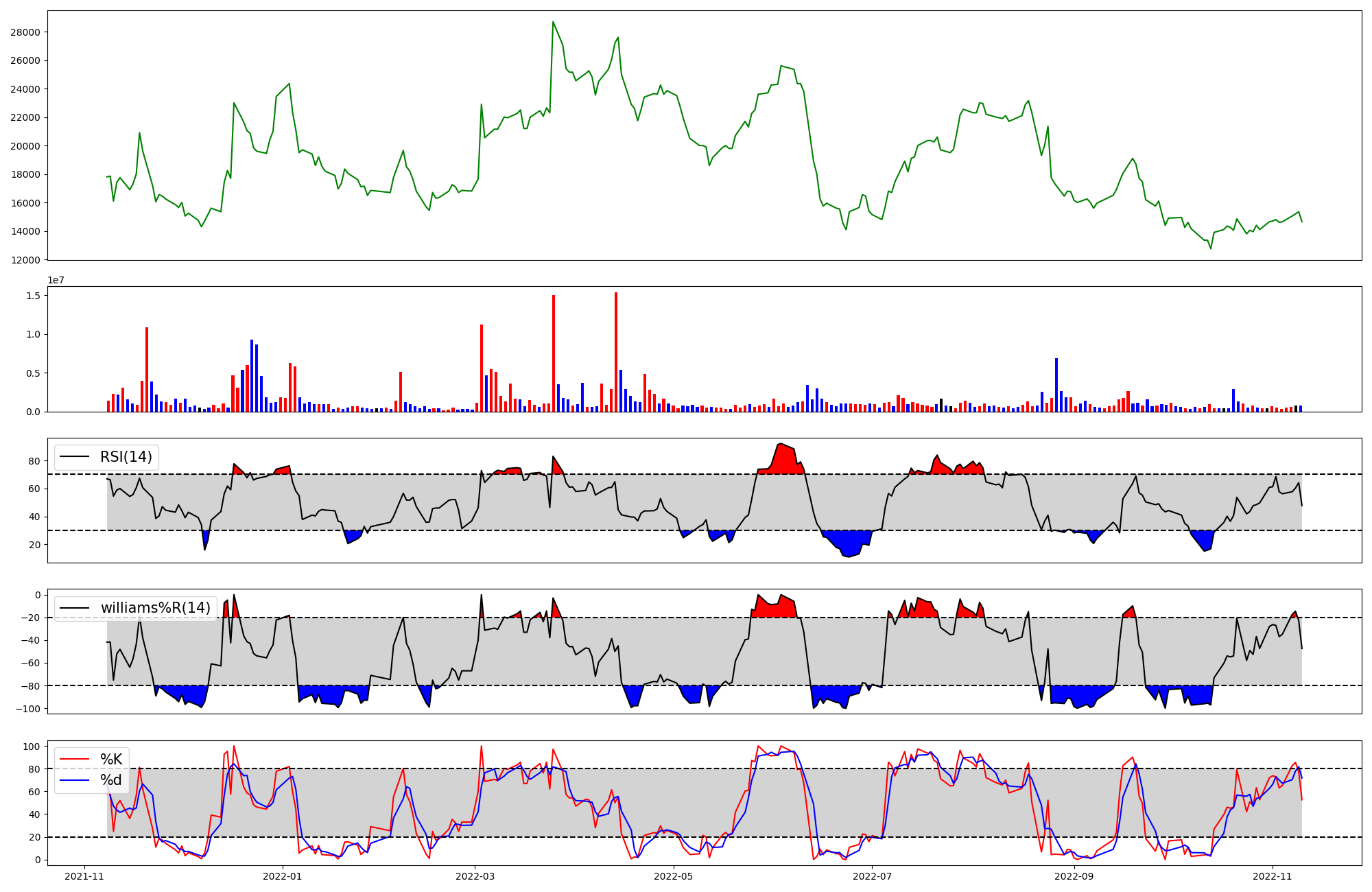This screenshot has height=892, width=1372.
Task: Click the 2022-03 date tick label
Action: click(475, 876)
